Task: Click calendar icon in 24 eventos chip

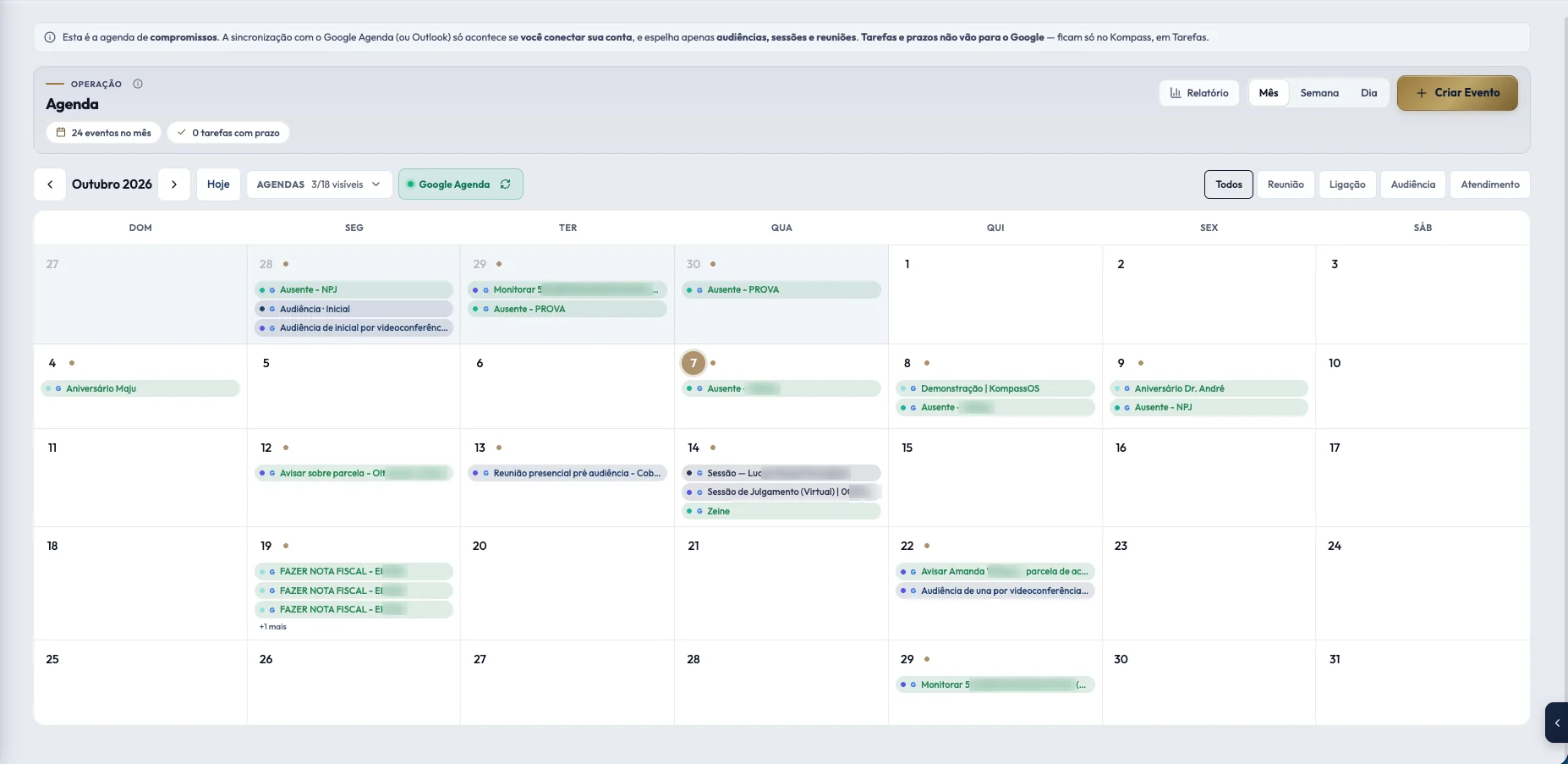Action: point(61,133)
